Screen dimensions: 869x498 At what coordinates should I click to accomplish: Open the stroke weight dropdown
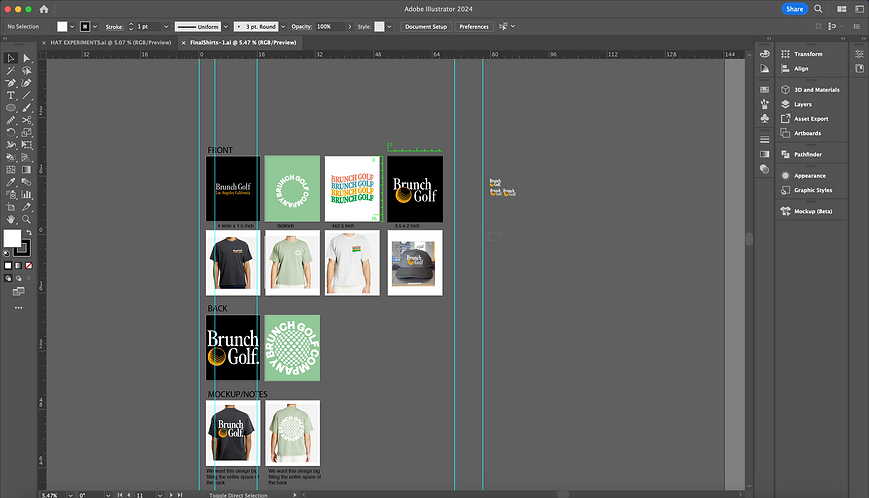(x=165, y=27)
